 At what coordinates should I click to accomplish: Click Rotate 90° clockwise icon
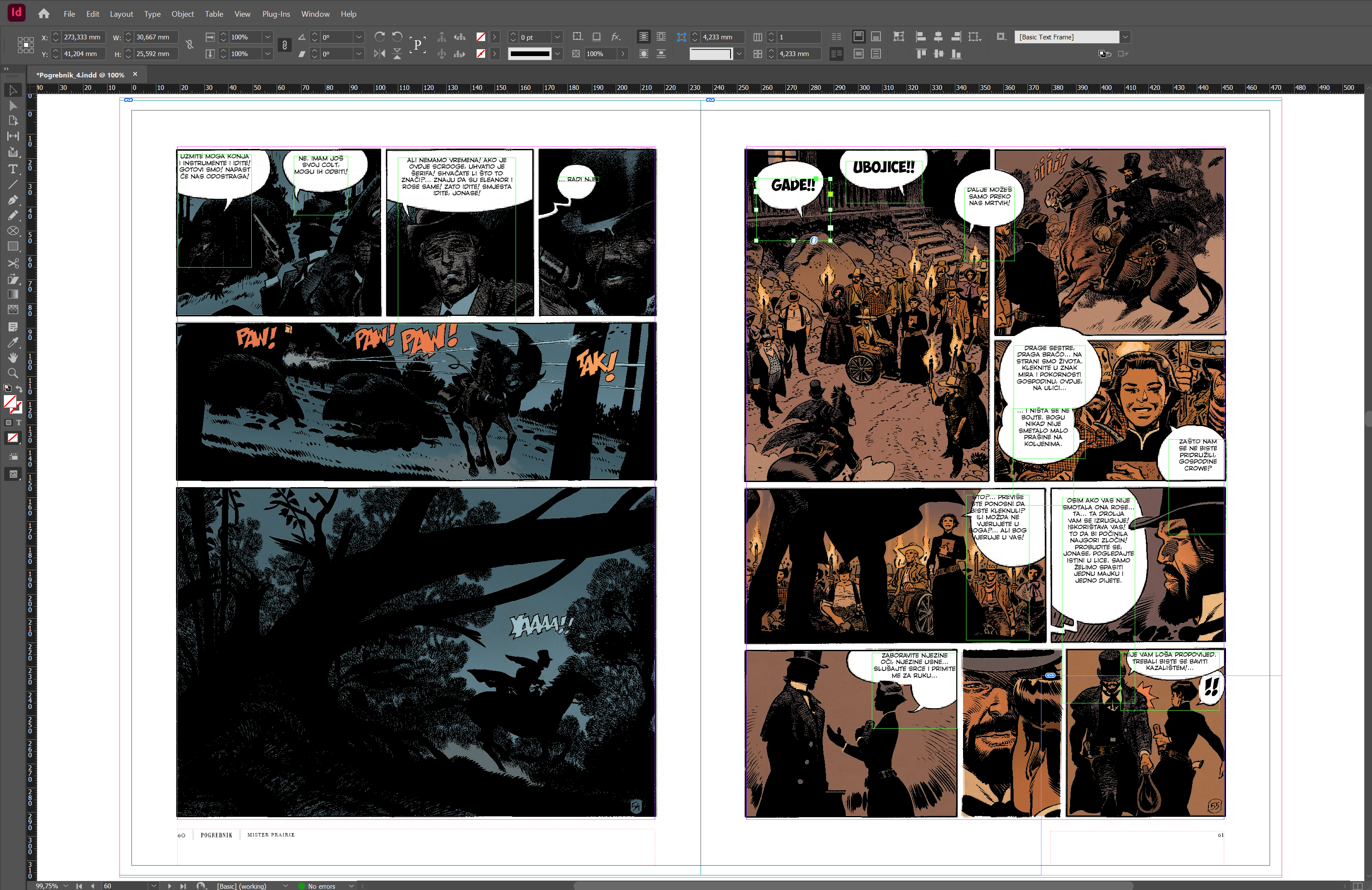tap(379, 37)
